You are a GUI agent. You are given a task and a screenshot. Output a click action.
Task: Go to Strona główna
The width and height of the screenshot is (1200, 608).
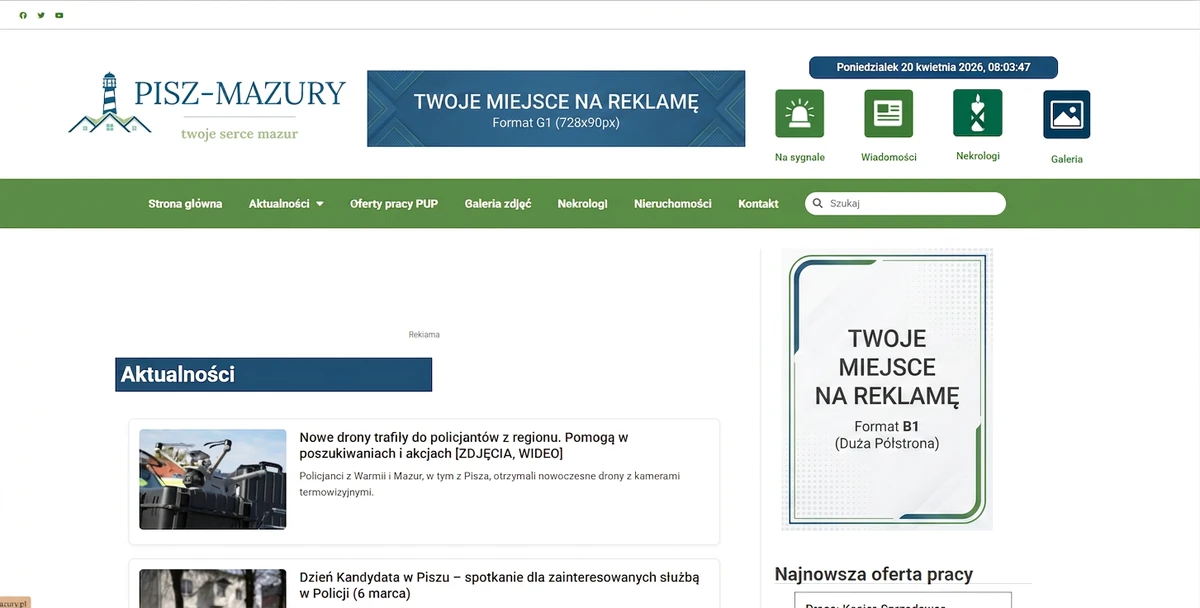click(x=185, y=204)
